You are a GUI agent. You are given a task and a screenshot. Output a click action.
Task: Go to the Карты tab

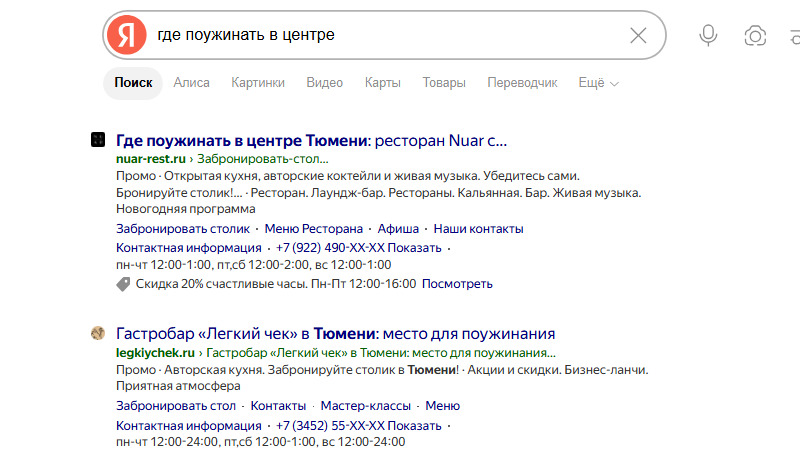pyautogui.click(x=383, y=83)
